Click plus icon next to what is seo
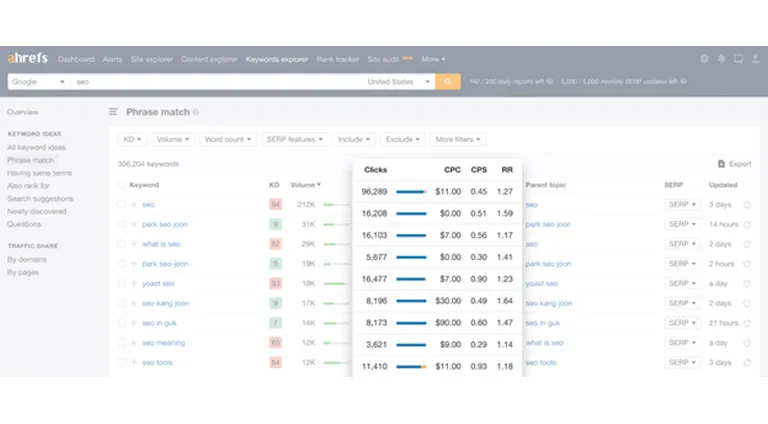The image size is (768, 424). pos(134,244)
